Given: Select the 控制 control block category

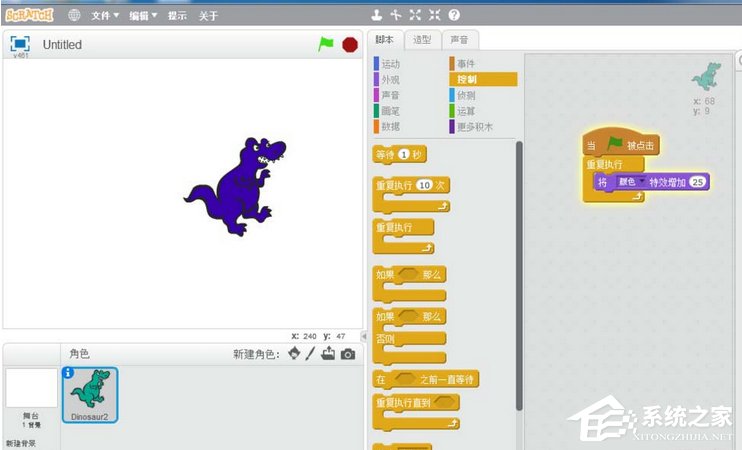Looking at the screenshot, I should point(483,79).
